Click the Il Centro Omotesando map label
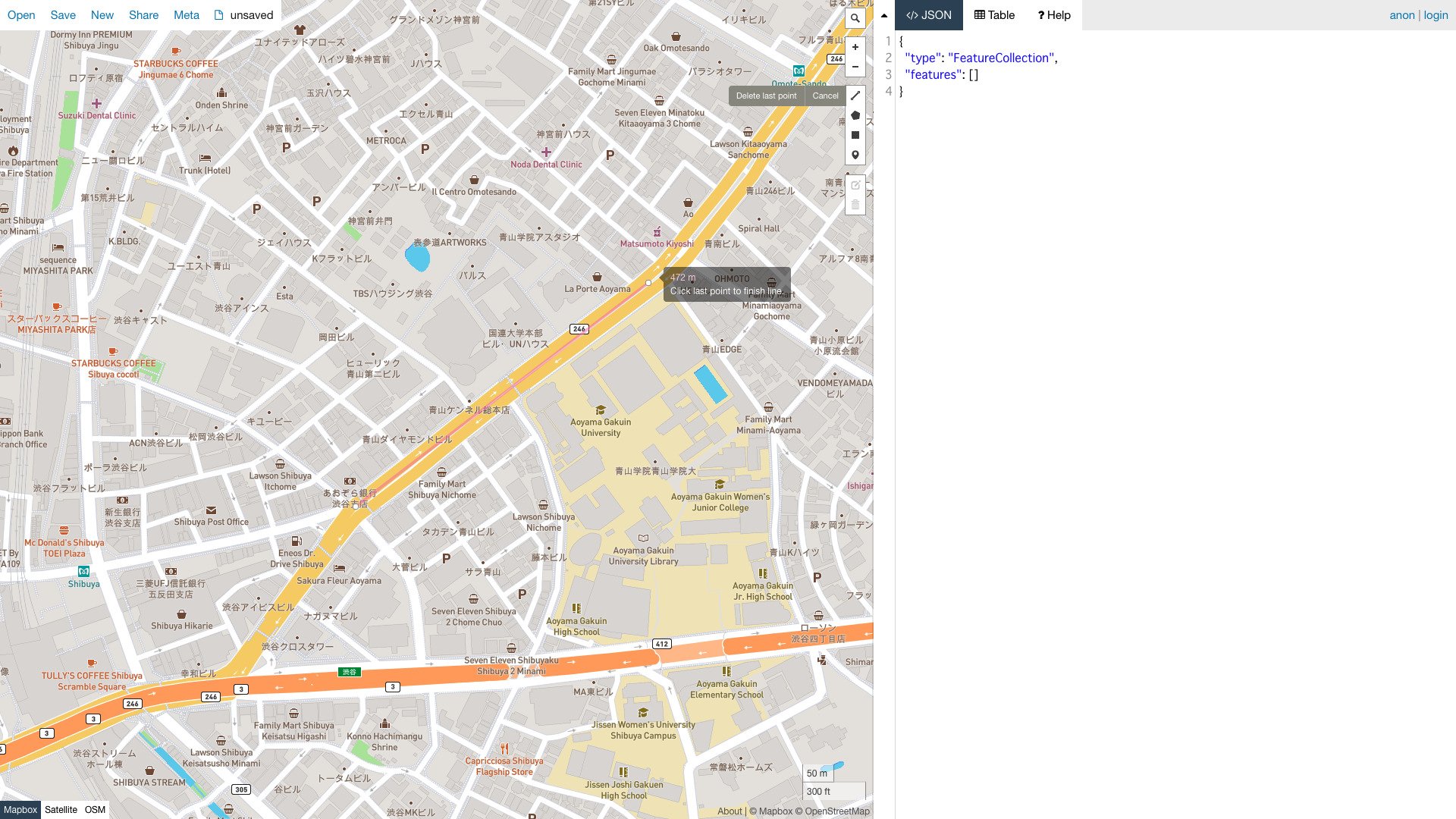This screenshot has width=1456, height=819. coord(474,192)
